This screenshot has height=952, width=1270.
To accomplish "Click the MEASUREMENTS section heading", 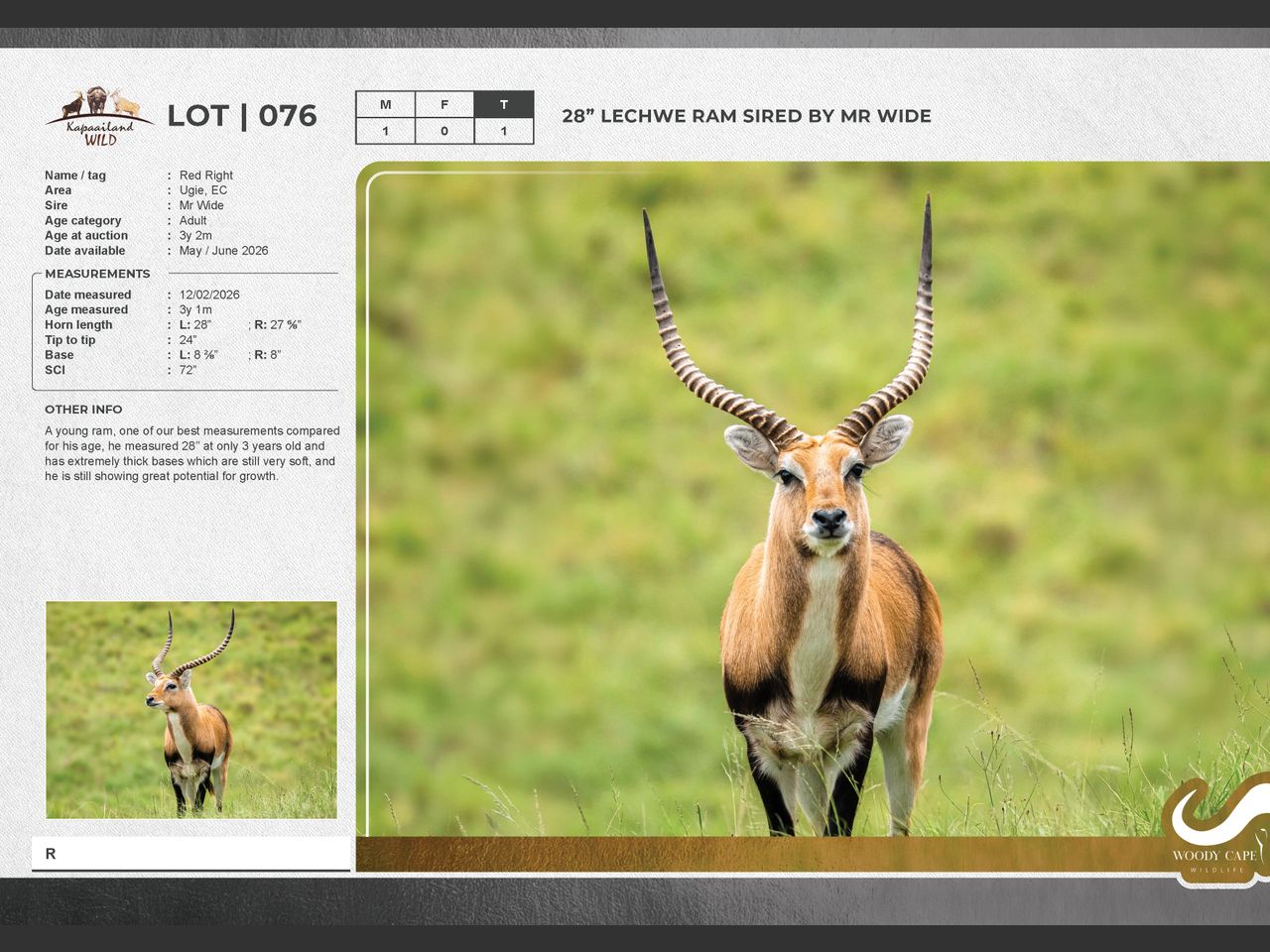I will click(x=97, y=274).
